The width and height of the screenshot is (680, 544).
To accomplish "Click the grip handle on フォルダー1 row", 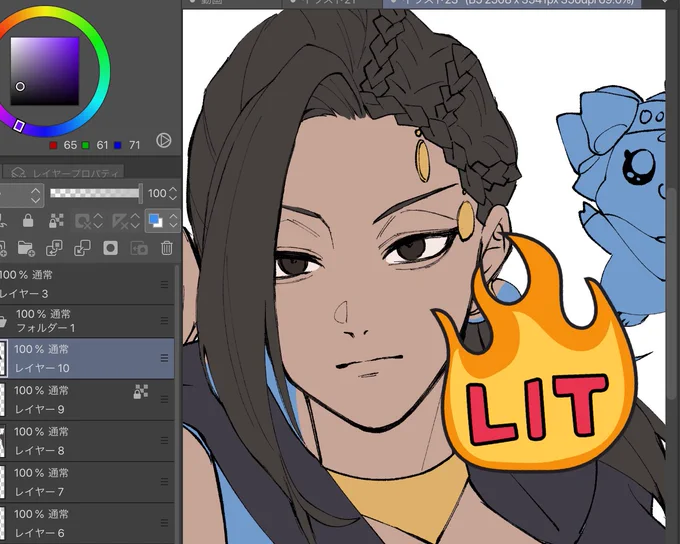I will 164,321.
